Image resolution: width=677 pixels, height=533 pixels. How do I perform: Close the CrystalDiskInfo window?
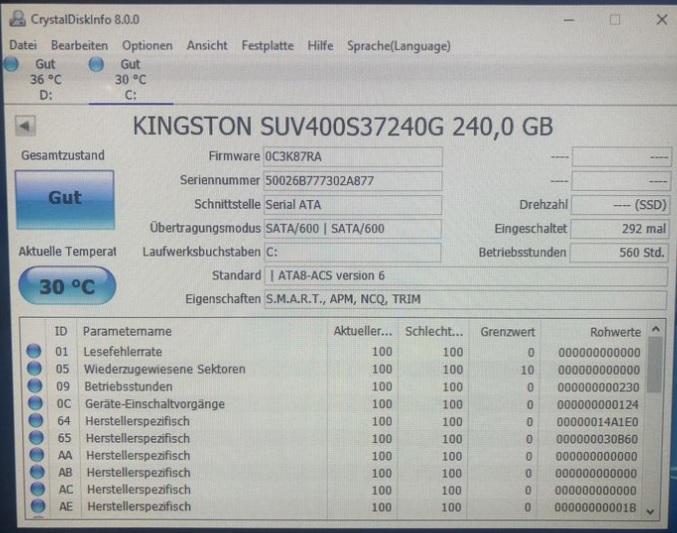pos(661,19)
